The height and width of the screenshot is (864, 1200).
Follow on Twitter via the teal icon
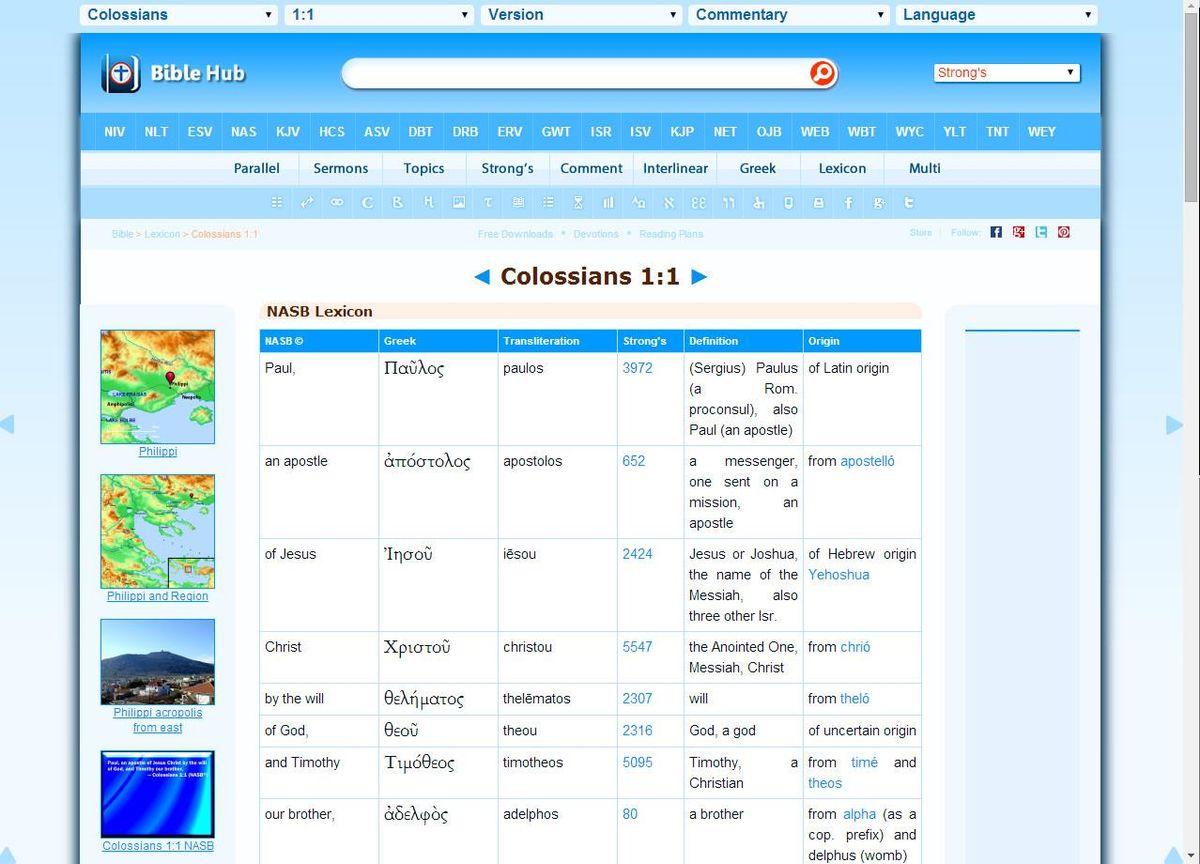[x=1041, y=232]
